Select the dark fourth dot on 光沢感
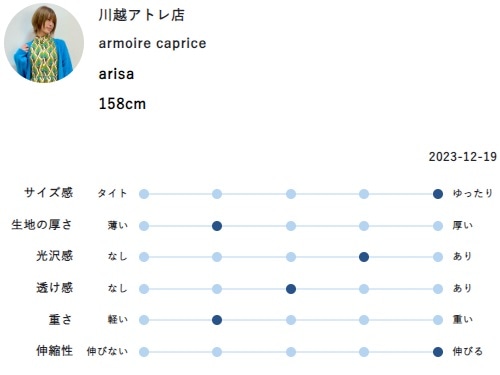 [364, 257]
